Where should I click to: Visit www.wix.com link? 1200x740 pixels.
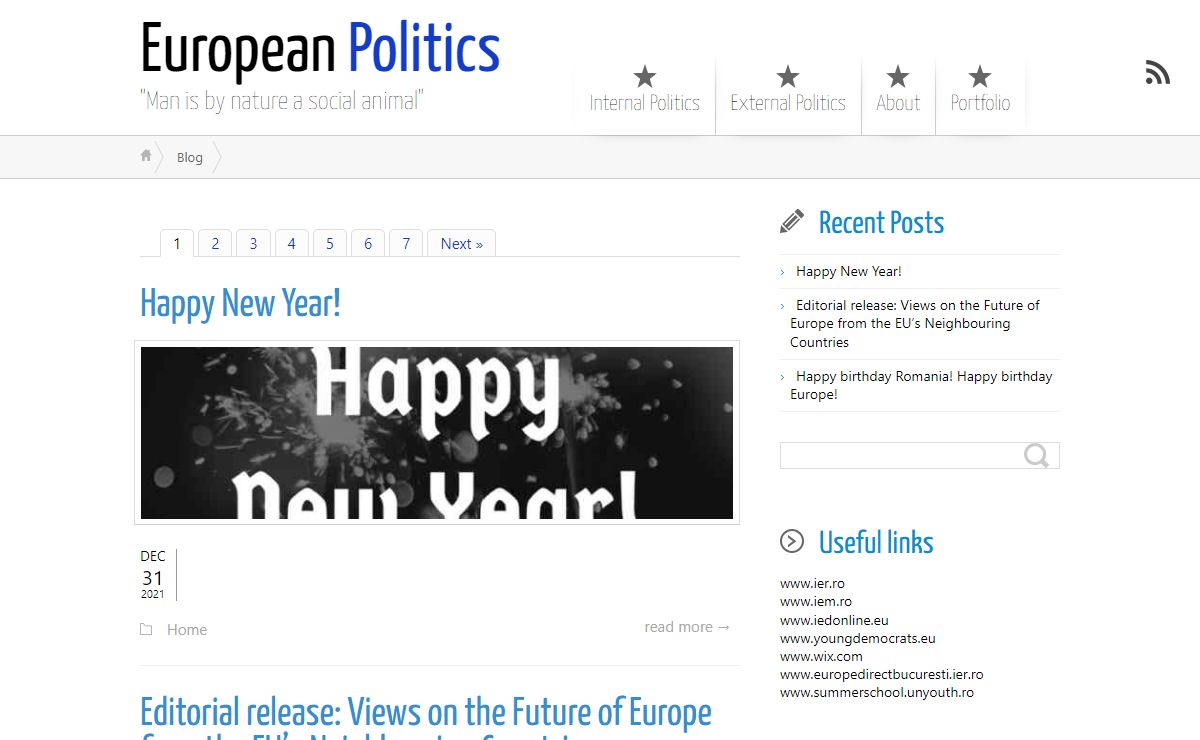tap(821, 656)
